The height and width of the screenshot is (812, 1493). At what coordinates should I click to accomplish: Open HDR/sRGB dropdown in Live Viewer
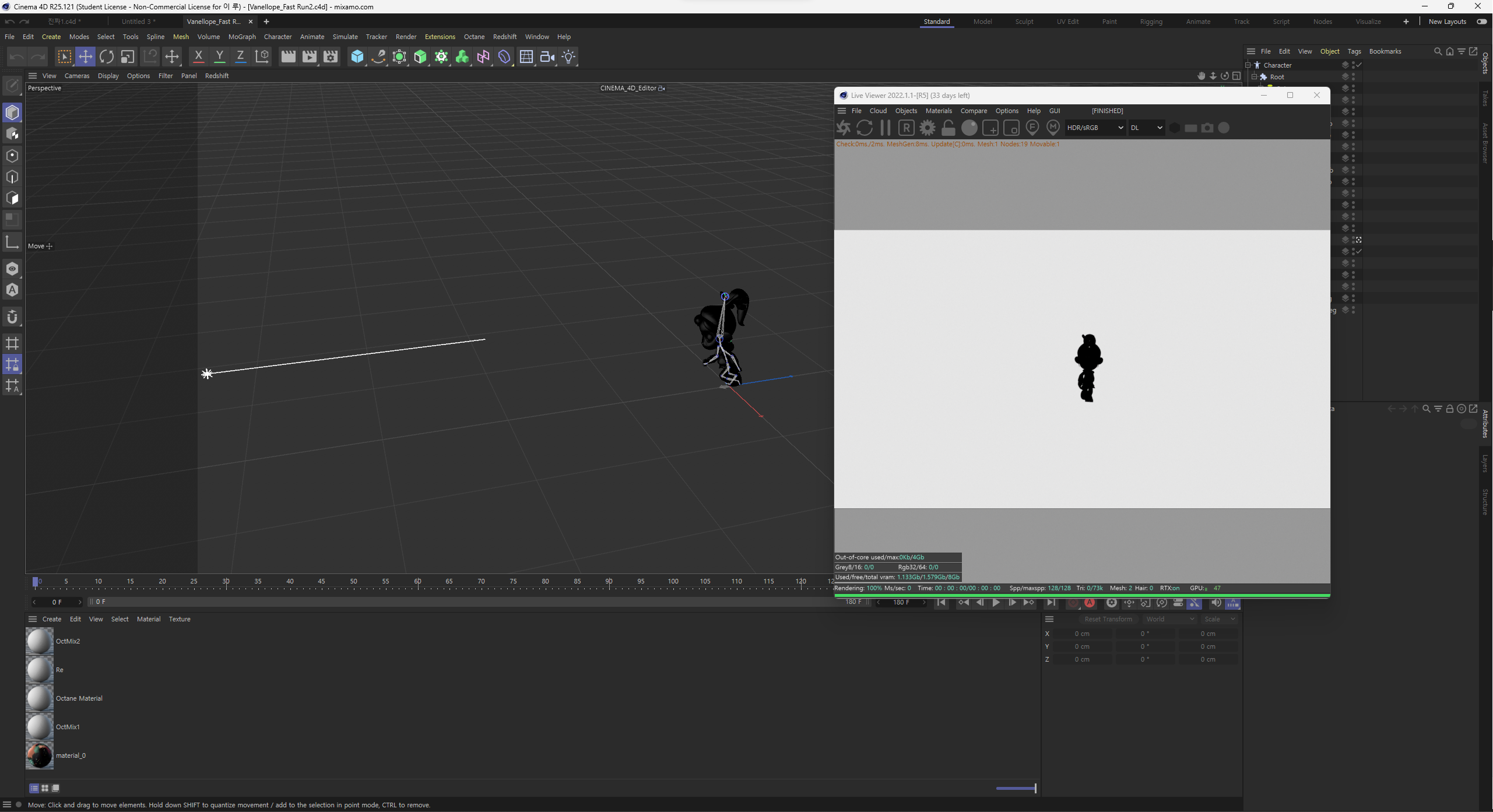[x=1095, y=128]
